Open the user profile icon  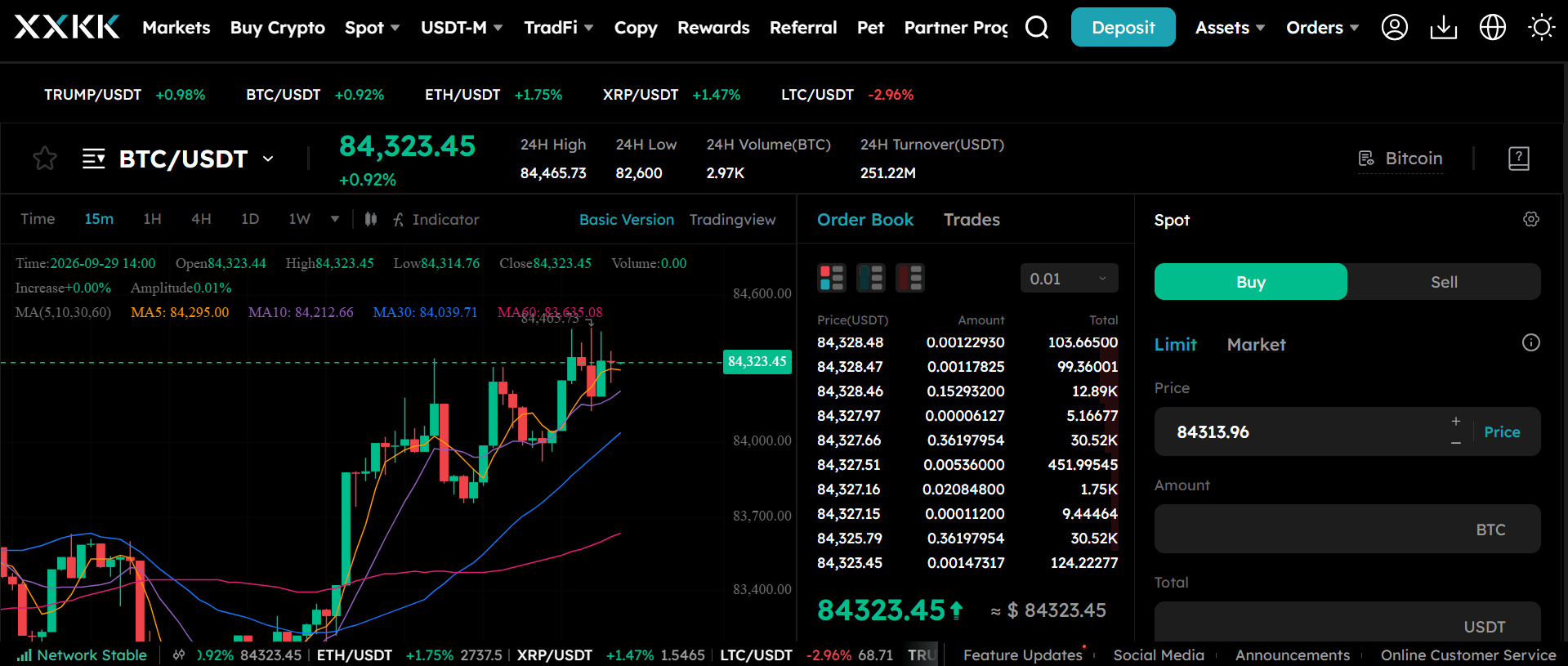pos(1395,27)
